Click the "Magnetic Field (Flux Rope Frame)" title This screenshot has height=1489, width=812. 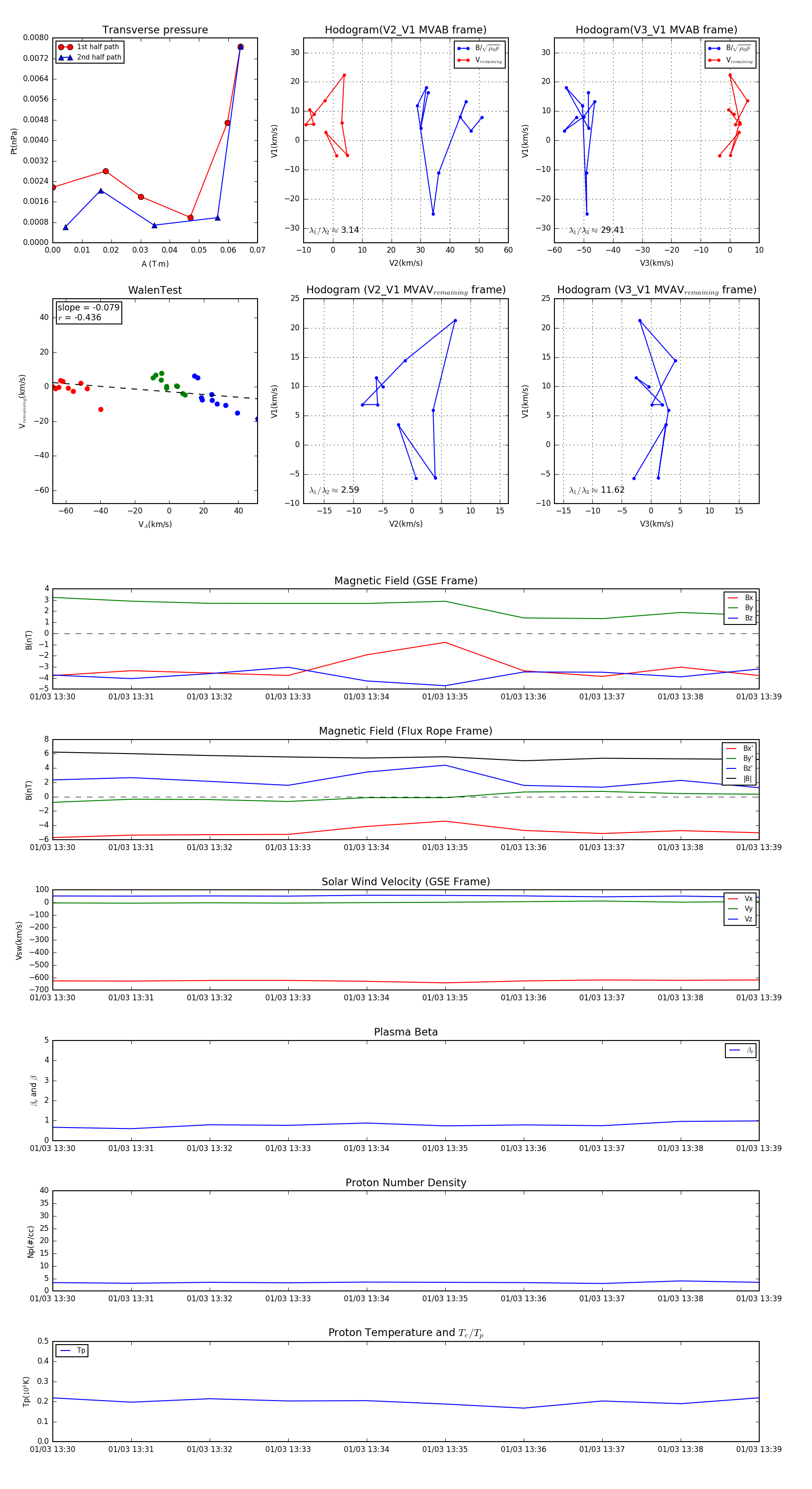[406, 731]
